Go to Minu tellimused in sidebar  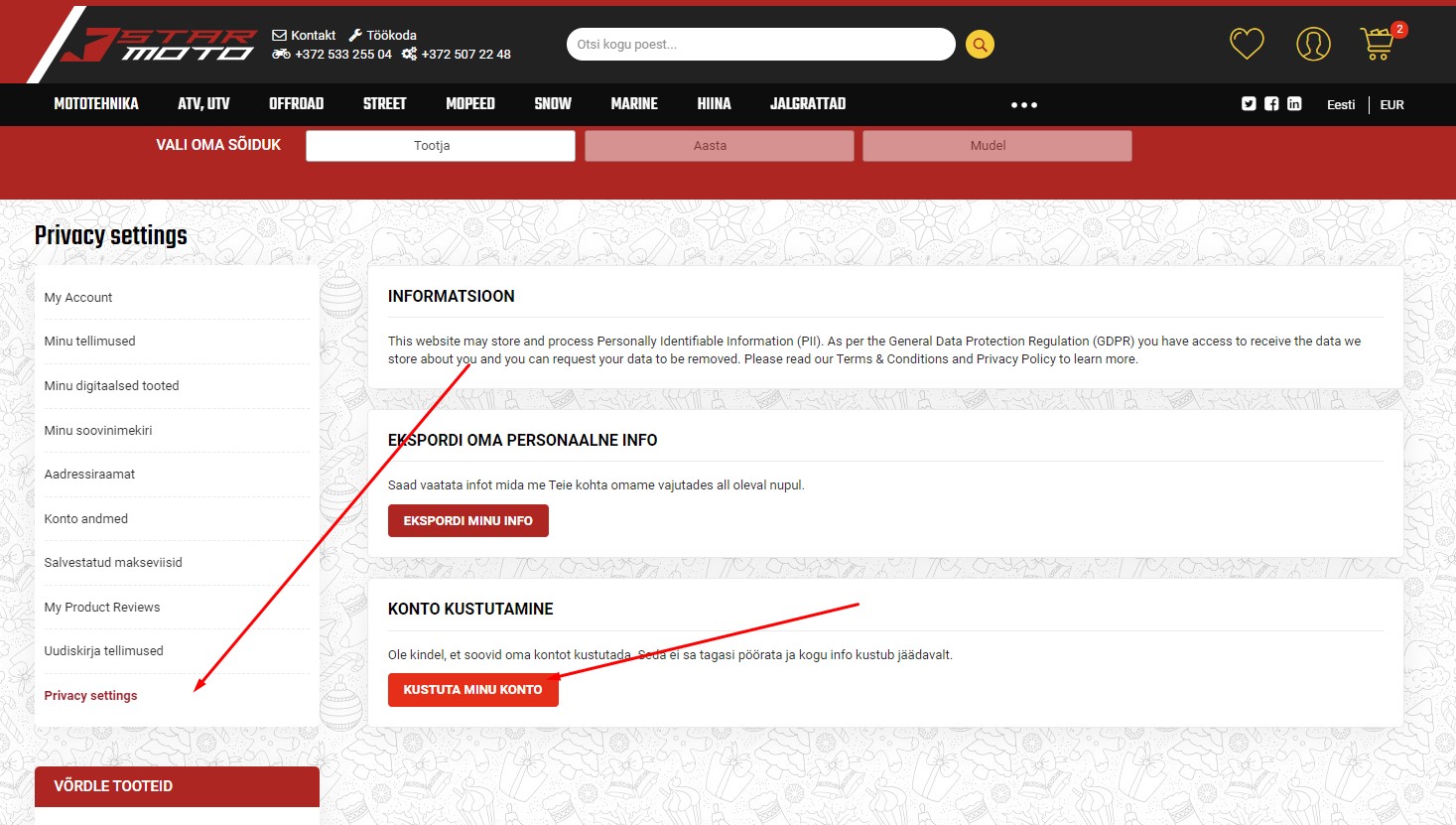pyautogui.click(x=89, y=342)
